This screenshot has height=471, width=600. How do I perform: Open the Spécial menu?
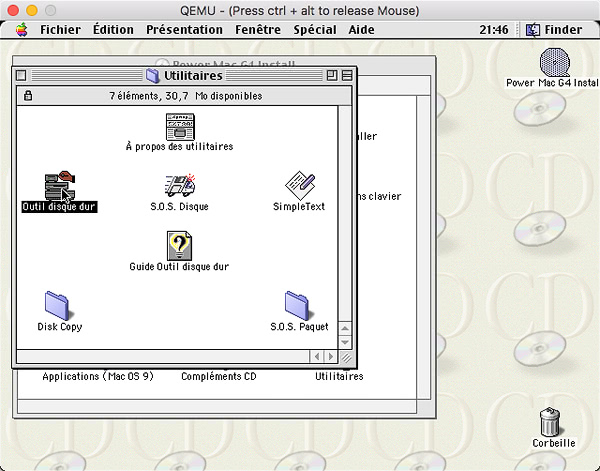tap(315, 30)
